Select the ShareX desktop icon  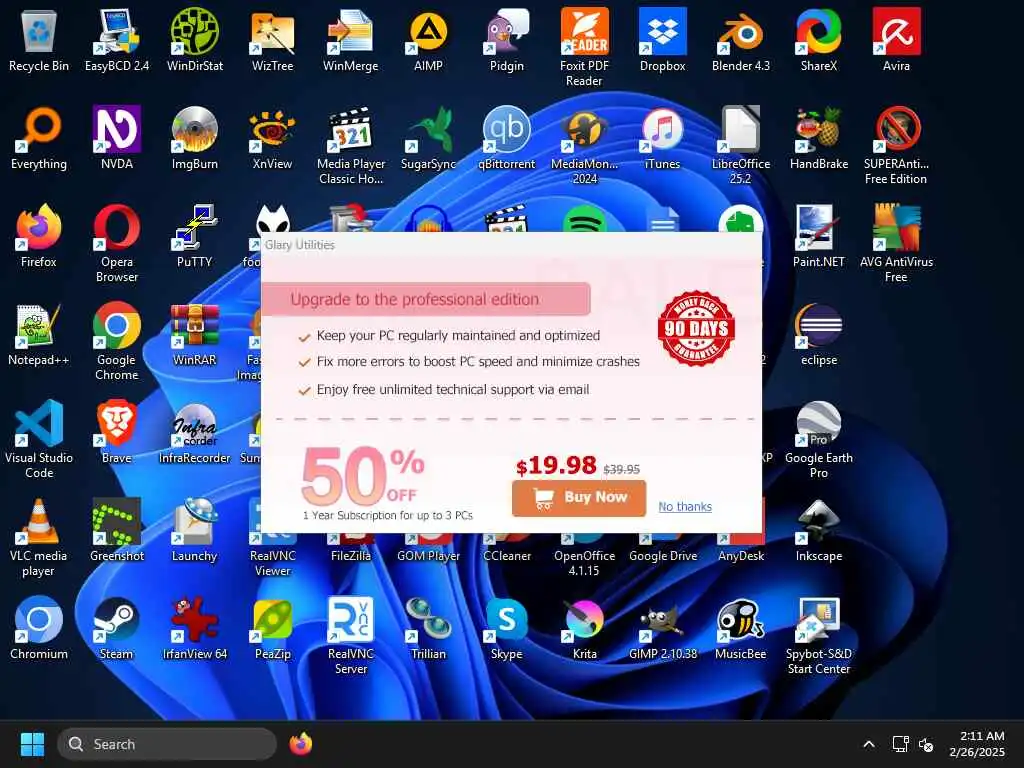(818, 40)
